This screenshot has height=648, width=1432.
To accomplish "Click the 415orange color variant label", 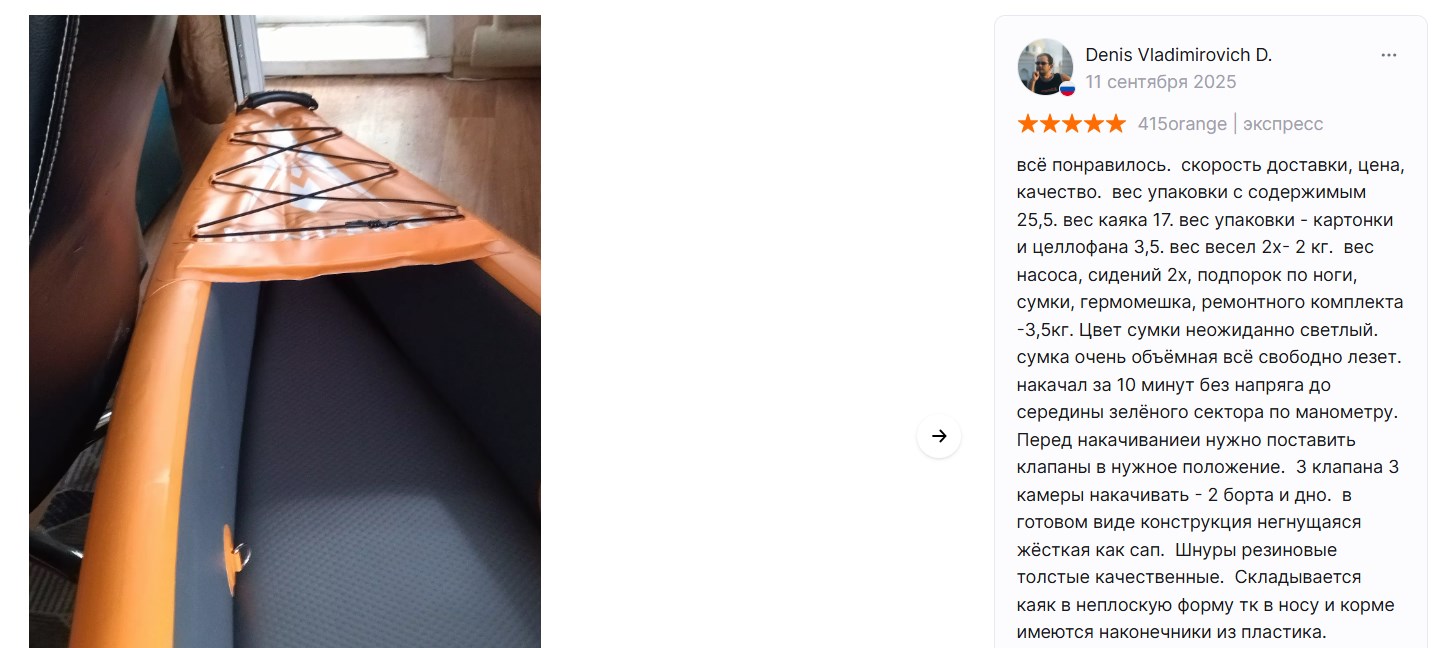I will tap(1182, 124).
